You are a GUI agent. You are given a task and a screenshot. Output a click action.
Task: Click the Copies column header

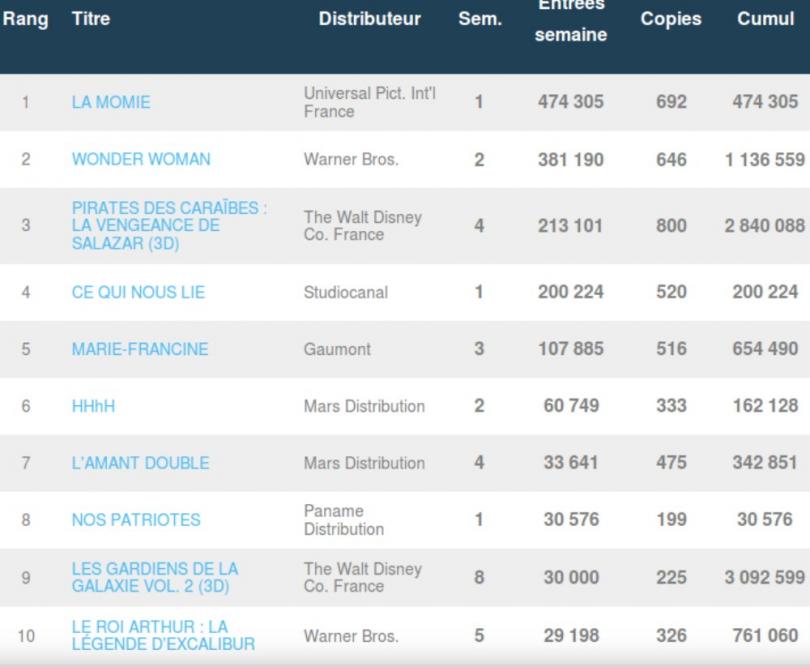coord(671,19)
